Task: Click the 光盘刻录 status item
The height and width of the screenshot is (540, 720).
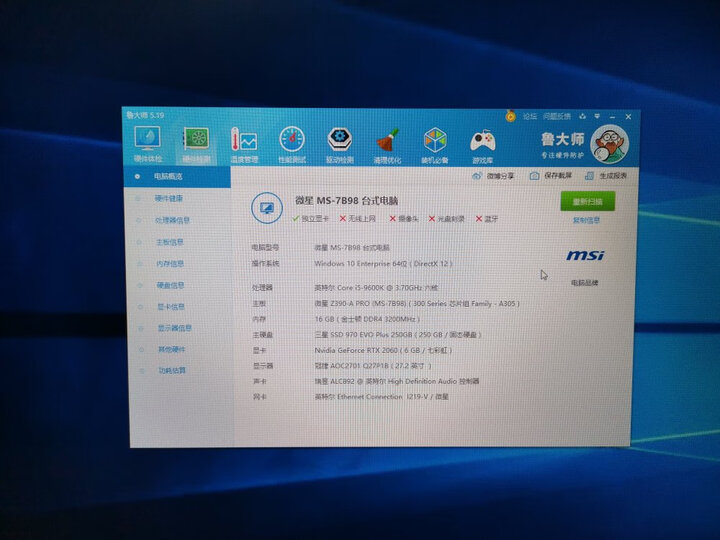Action: coord(446,219)
